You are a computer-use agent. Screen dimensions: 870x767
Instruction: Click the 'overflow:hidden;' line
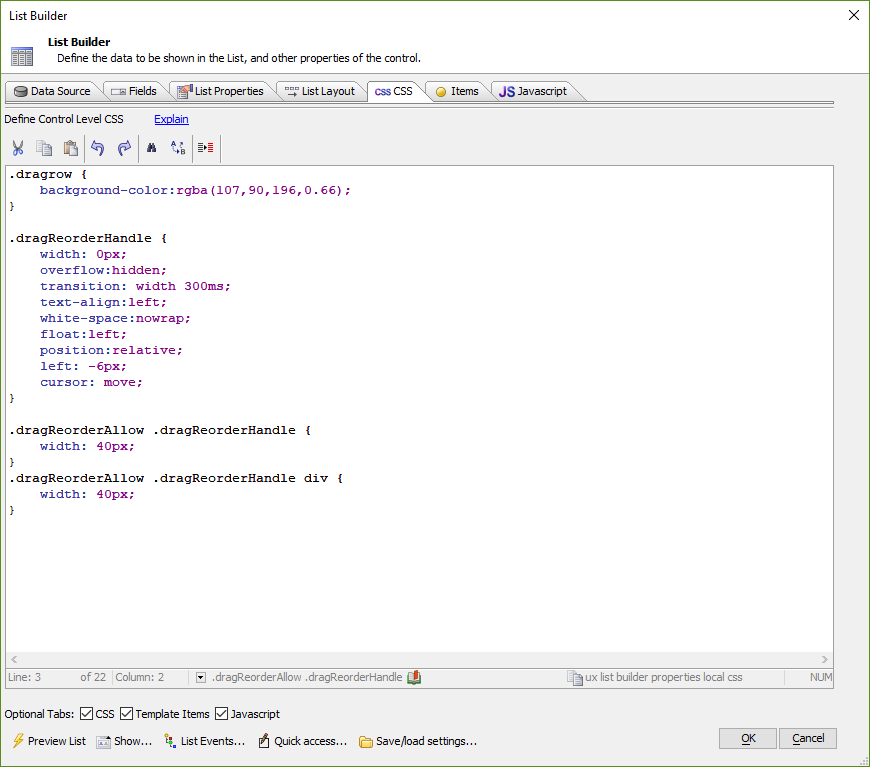click(103, 270)
